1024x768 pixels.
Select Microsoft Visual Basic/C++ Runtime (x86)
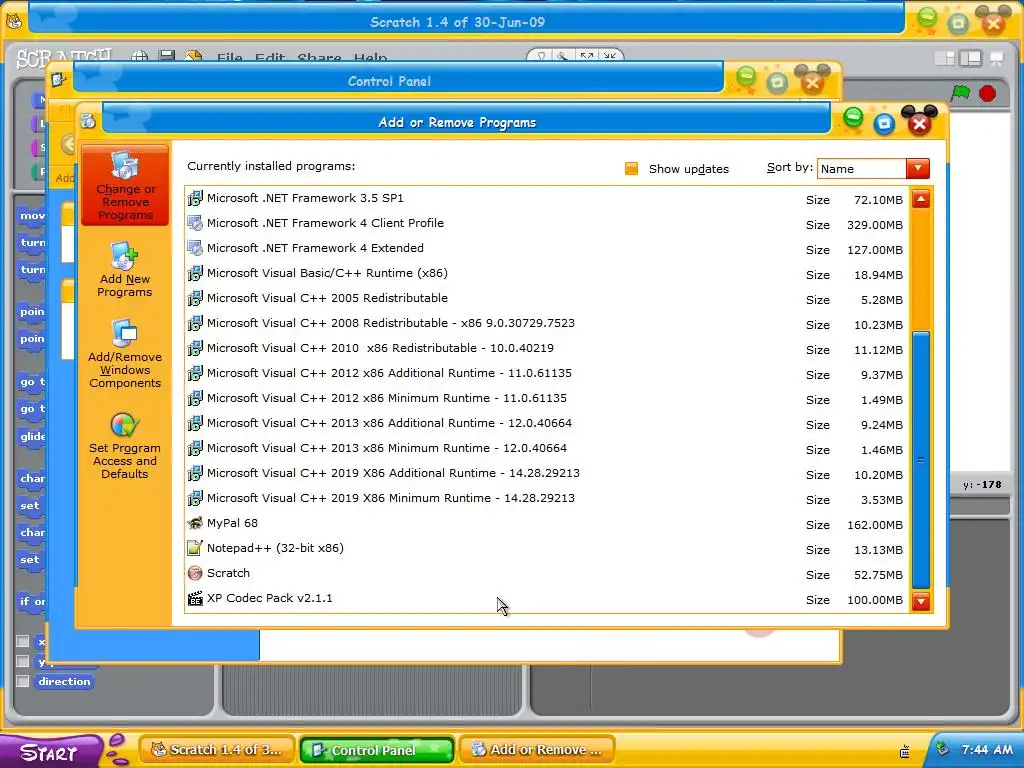547,274
